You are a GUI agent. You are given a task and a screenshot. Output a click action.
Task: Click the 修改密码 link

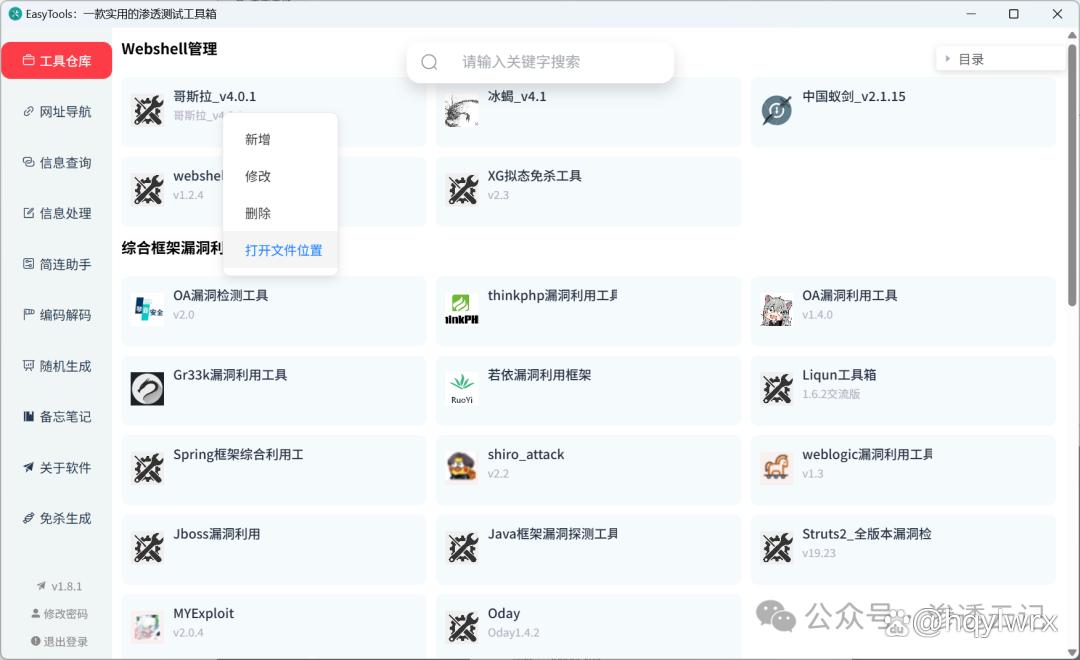pos(59,614)
